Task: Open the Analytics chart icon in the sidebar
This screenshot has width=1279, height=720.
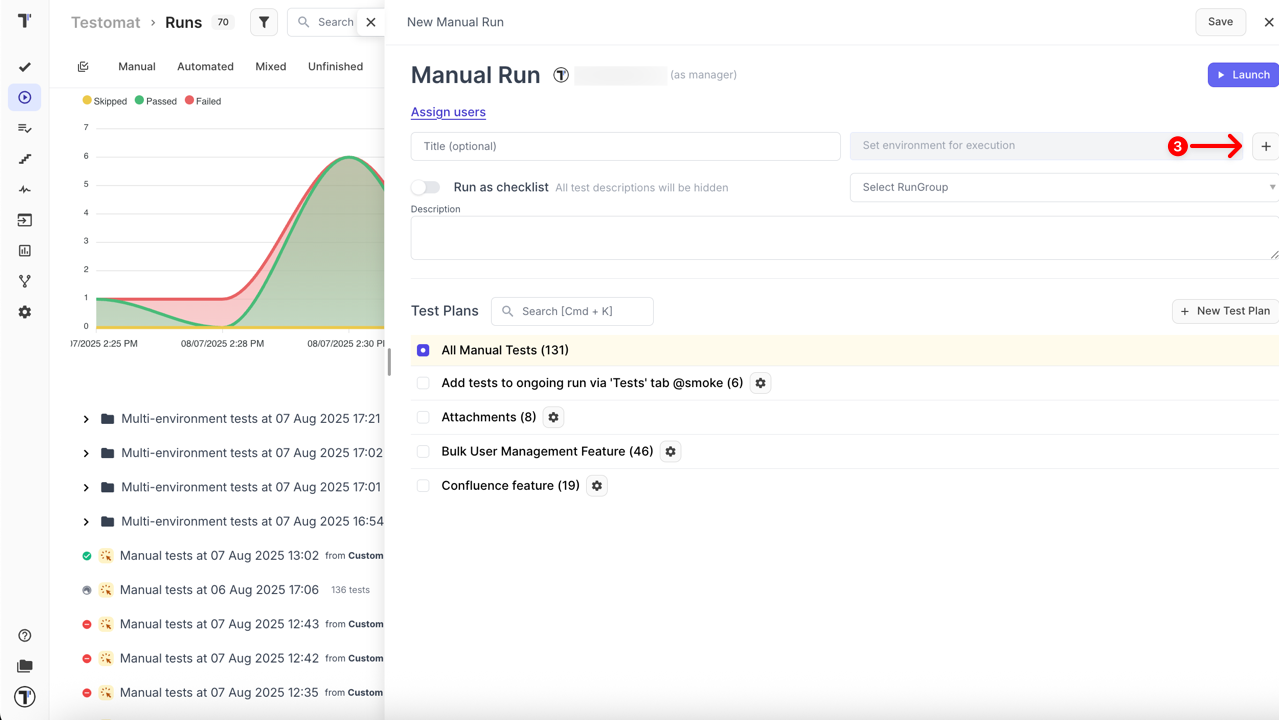Action: [x=25, y=251]
